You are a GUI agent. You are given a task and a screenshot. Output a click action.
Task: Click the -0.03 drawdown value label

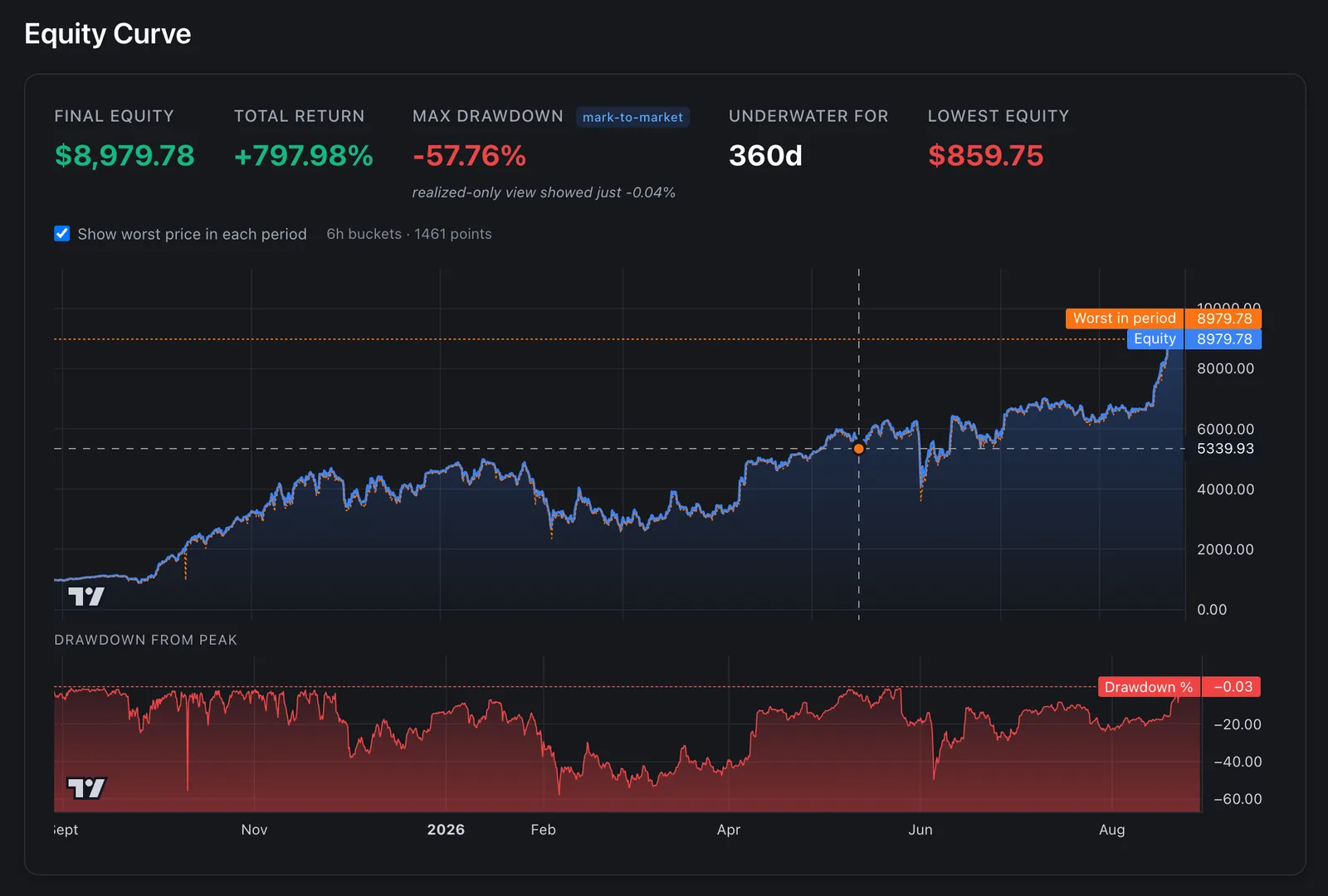1232,687
